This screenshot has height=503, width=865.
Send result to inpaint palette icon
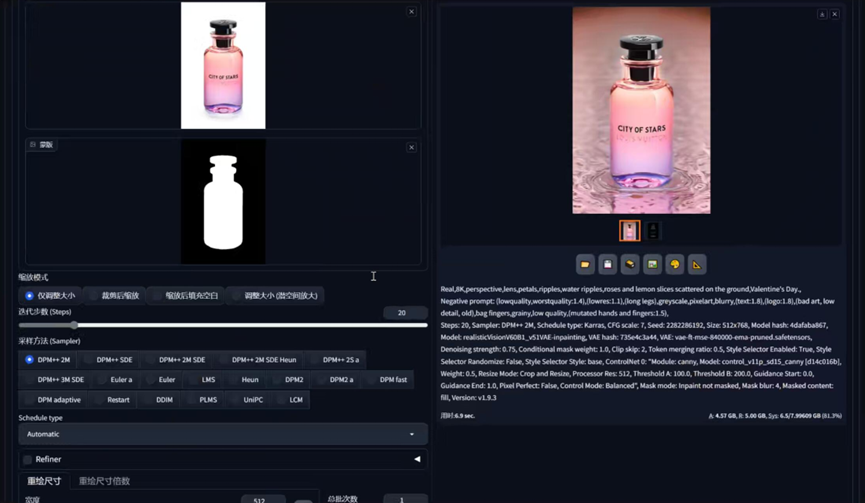pos(675,264)
